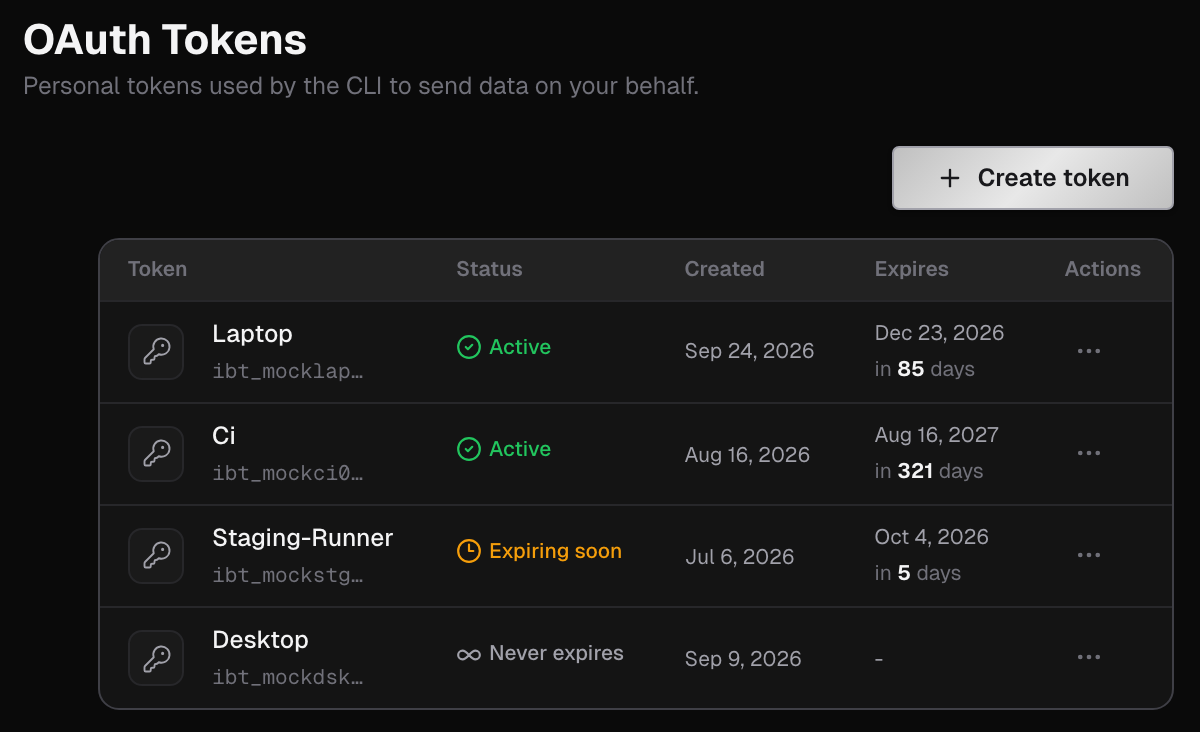
Task: Click the key icon for Staging-Runner token
Action: [156, 556]
